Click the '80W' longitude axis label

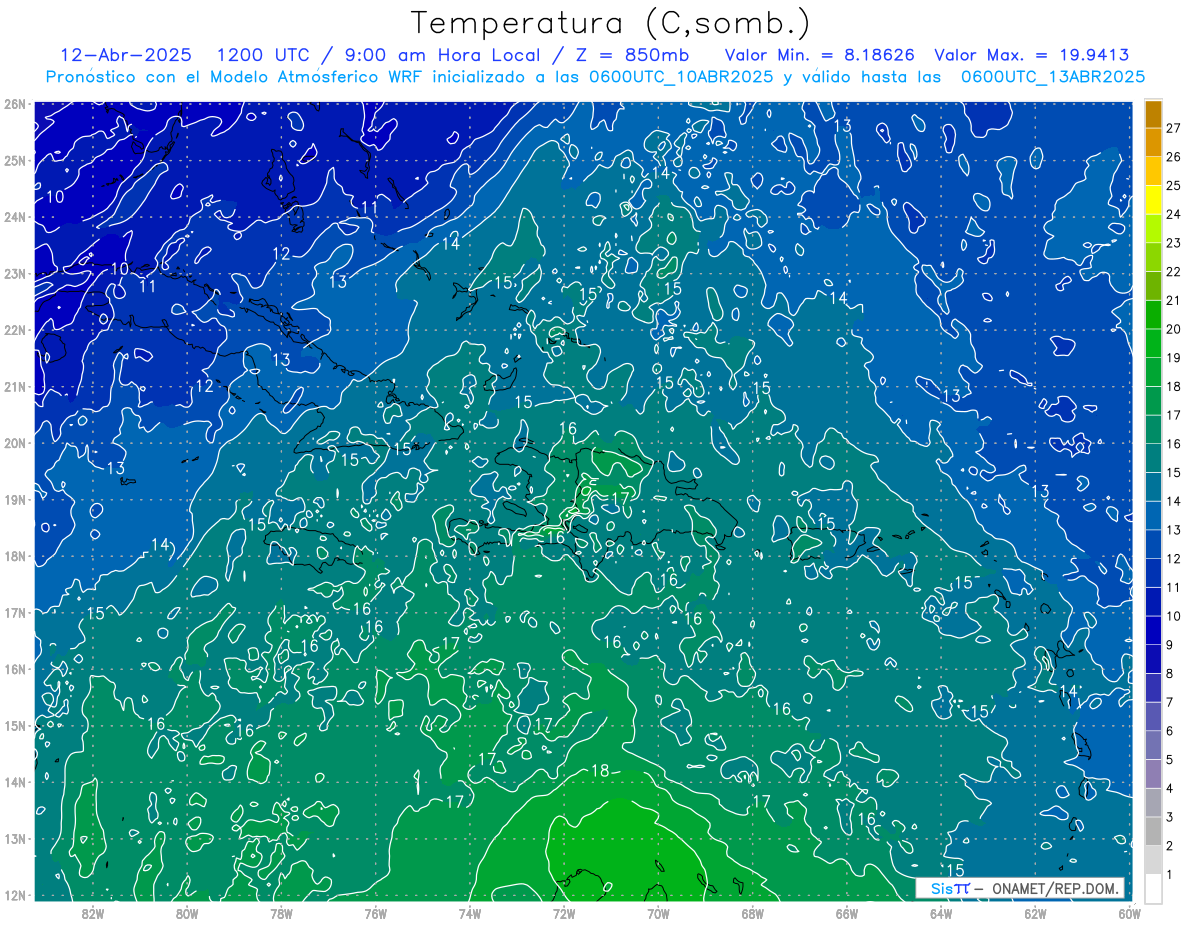[x=186, y=913]
